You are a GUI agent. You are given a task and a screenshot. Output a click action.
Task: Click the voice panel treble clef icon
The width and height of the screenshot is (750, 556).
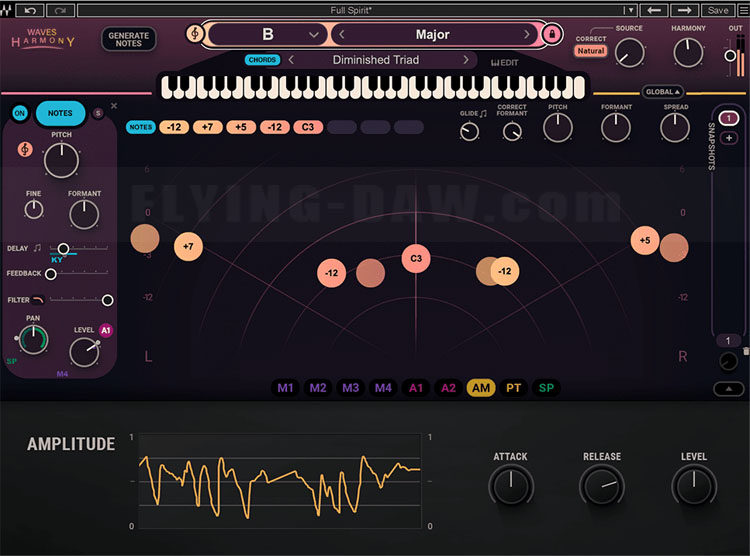click(25, 149)
